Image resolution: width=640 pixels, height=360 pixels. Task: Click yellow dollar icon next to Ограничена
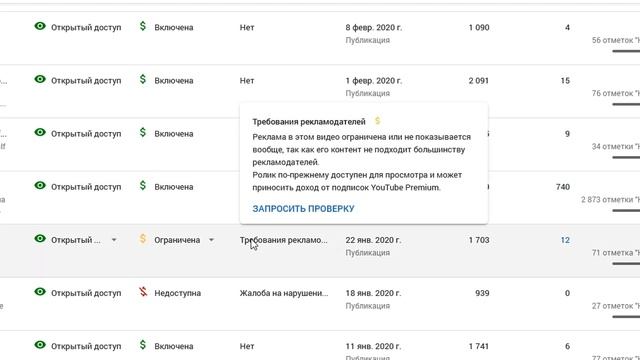142,239
